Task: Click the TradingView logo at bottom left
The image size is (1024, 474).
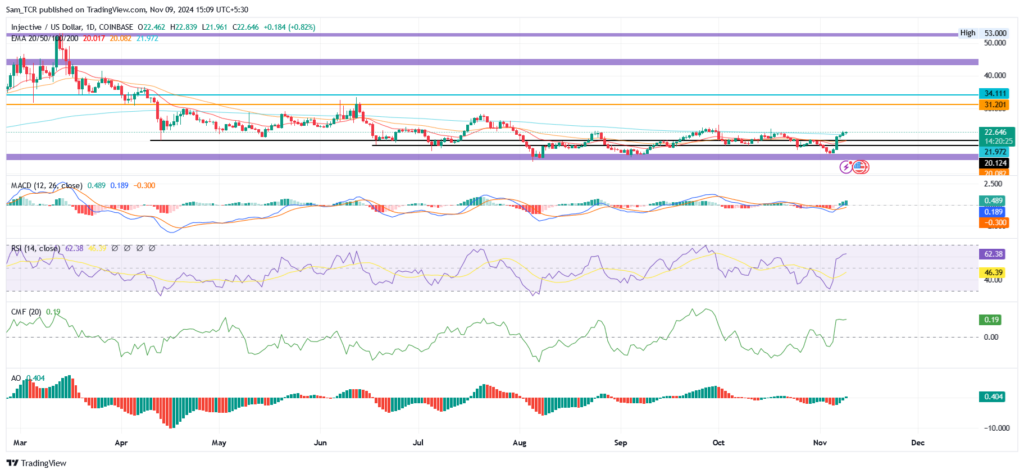Action: coord(36,462)
